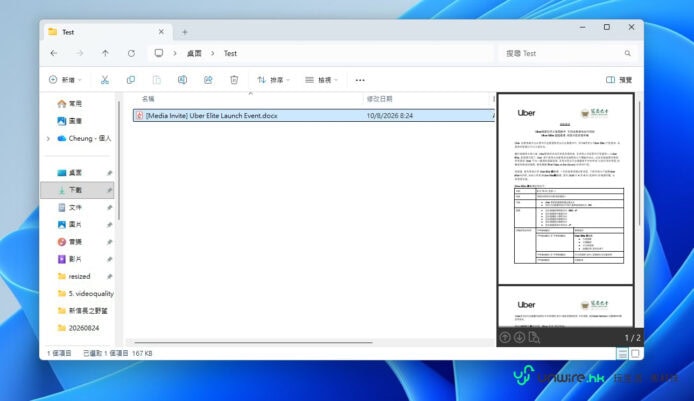Screen dimensions: 694x401
Task: Open 文件 Documents in navigation pane
Action: click(75, 207)
